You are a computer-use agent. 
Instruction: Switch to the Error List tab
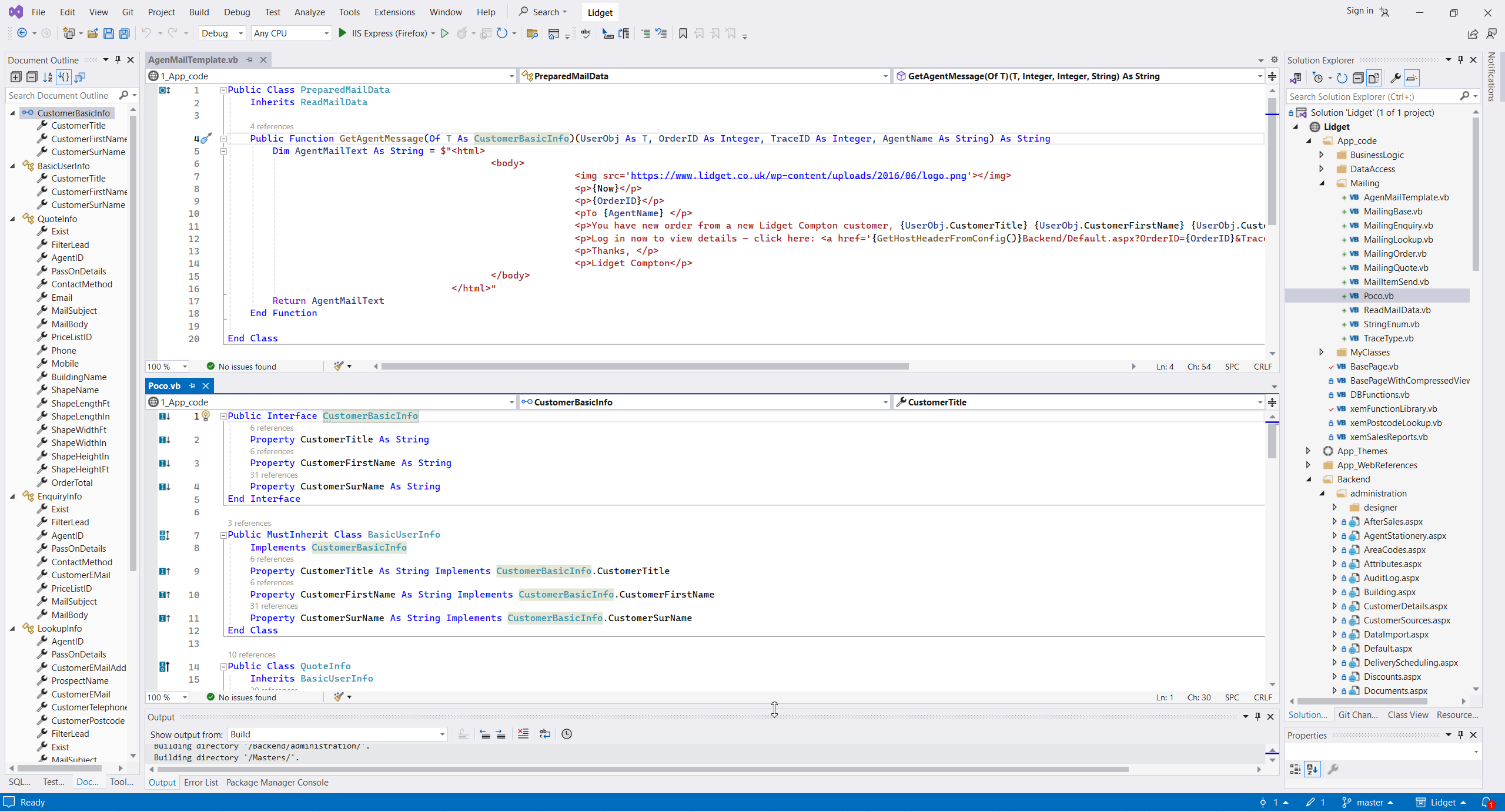click(x=200, y=783)
